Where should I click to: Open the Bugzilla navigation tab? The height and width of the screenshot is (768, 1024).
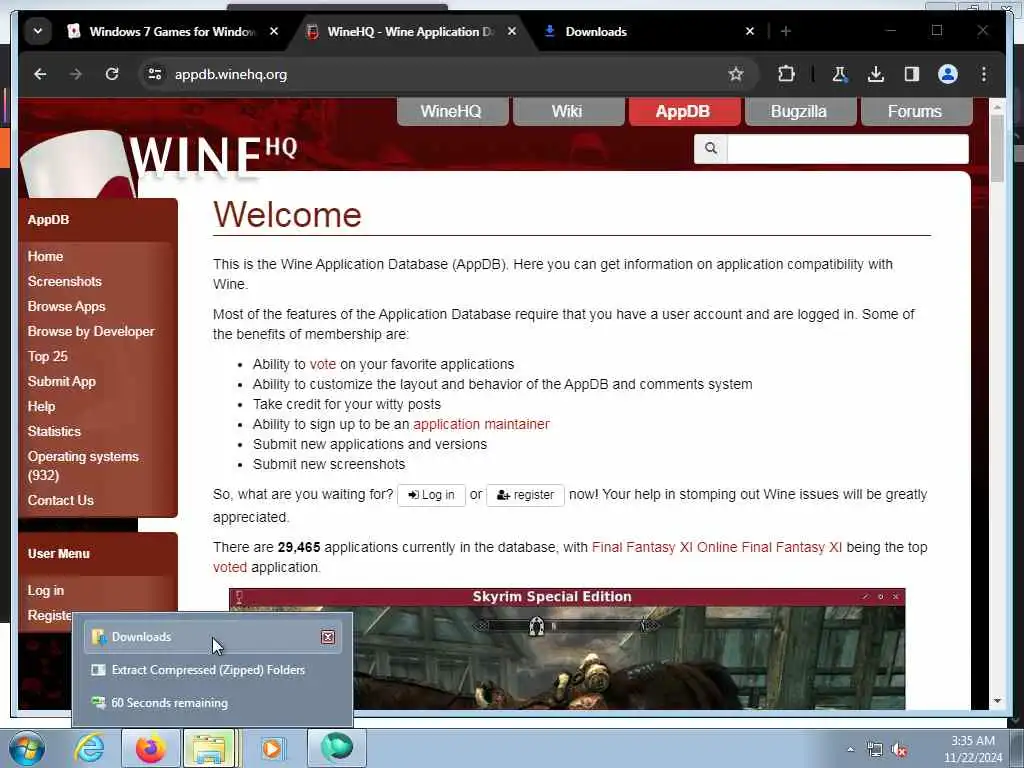(x=799, y=112)
